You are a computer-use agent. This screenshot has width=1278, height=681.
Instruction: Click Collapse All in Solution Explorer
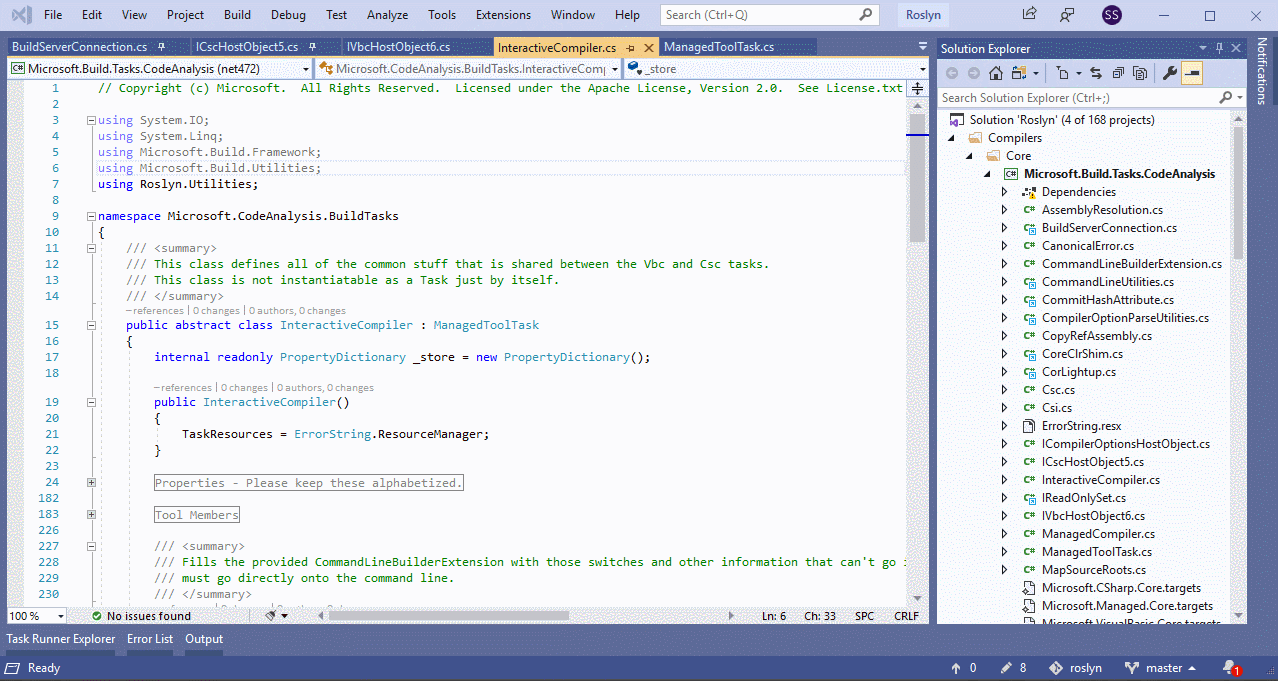[x=1117, y=73]
